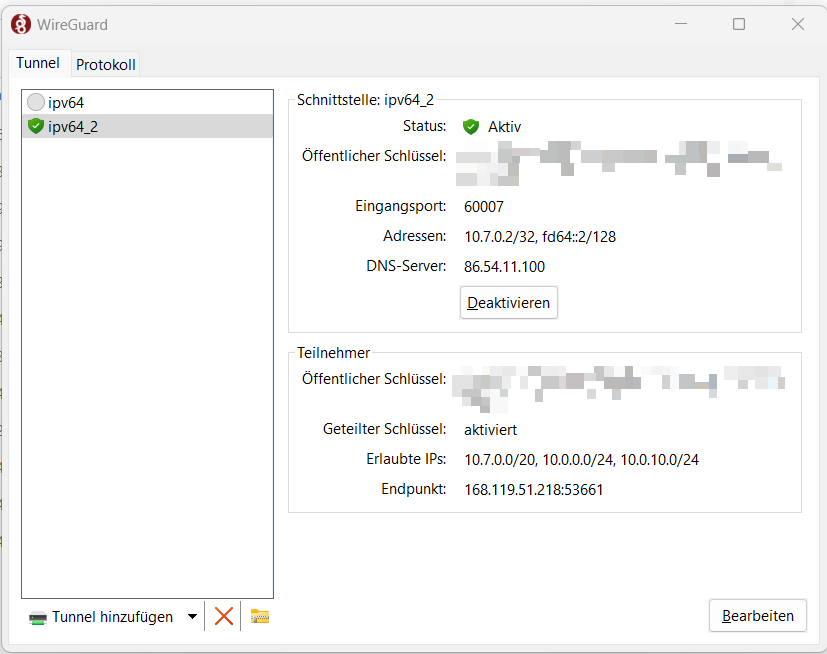The image size is (827, 654).
Task: Edit the tunnel with Bearbeiten button
Action: (x=757, y=615)
